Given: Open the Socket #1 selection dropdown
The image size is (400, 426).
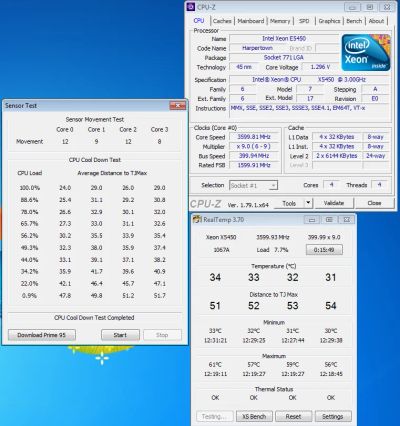Looking at the screenshot, I should pyautogui.click(x=253, y=185).
